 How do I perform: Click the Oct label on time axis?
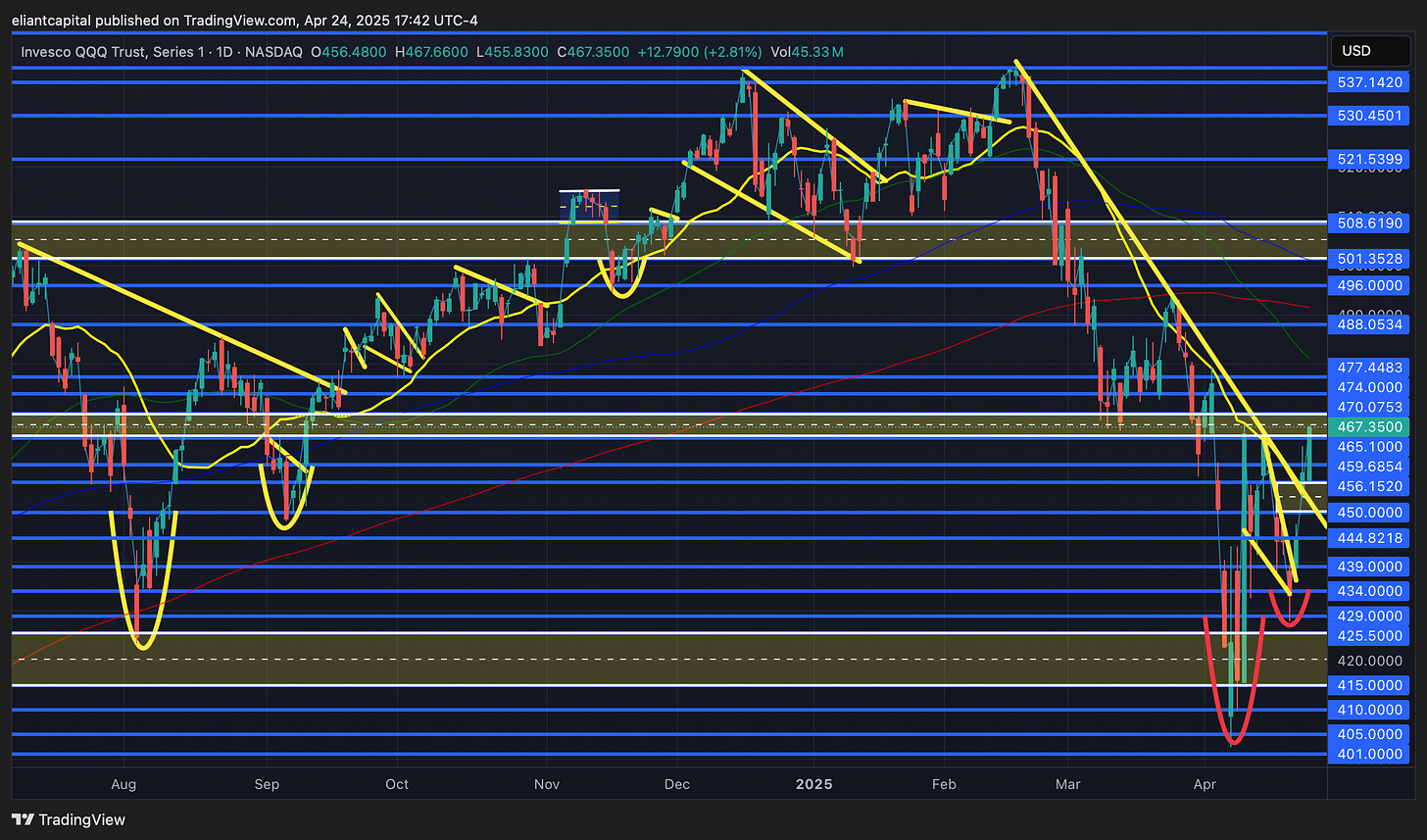click(397, 785)
